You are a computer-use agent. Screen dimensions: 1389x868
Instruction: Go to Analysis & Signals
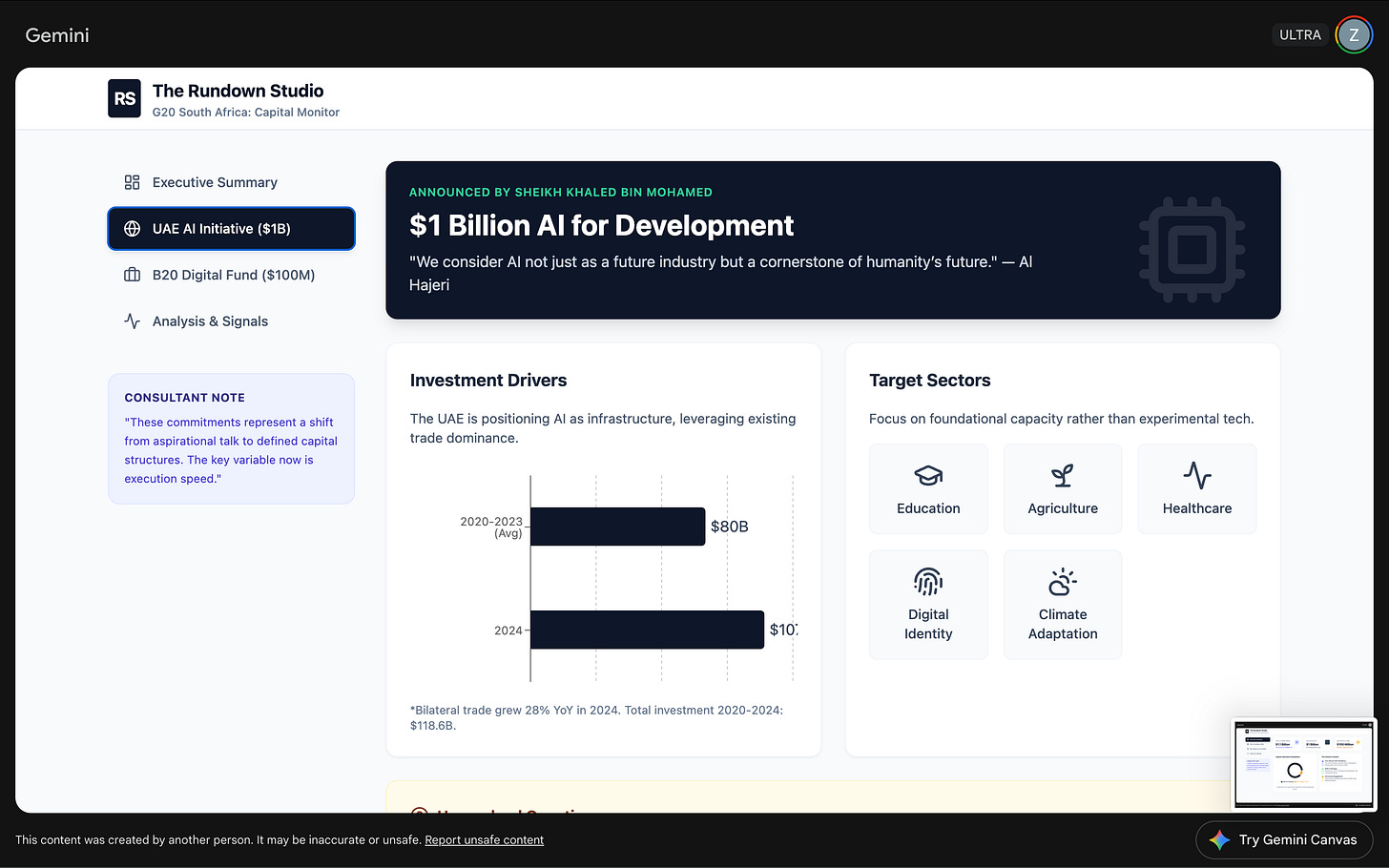(231, 321)
